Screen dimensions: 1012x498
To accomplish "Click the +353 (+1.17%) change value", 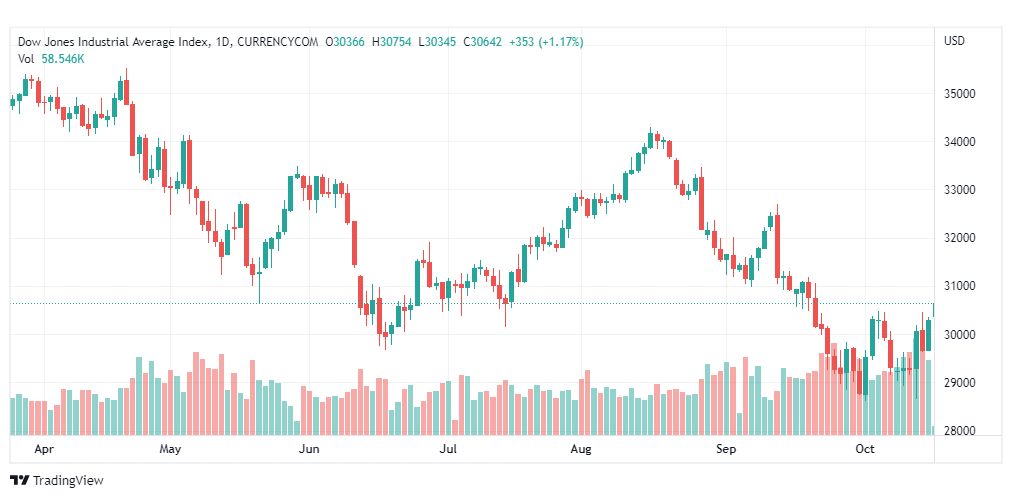I will (x=547, y=42).
